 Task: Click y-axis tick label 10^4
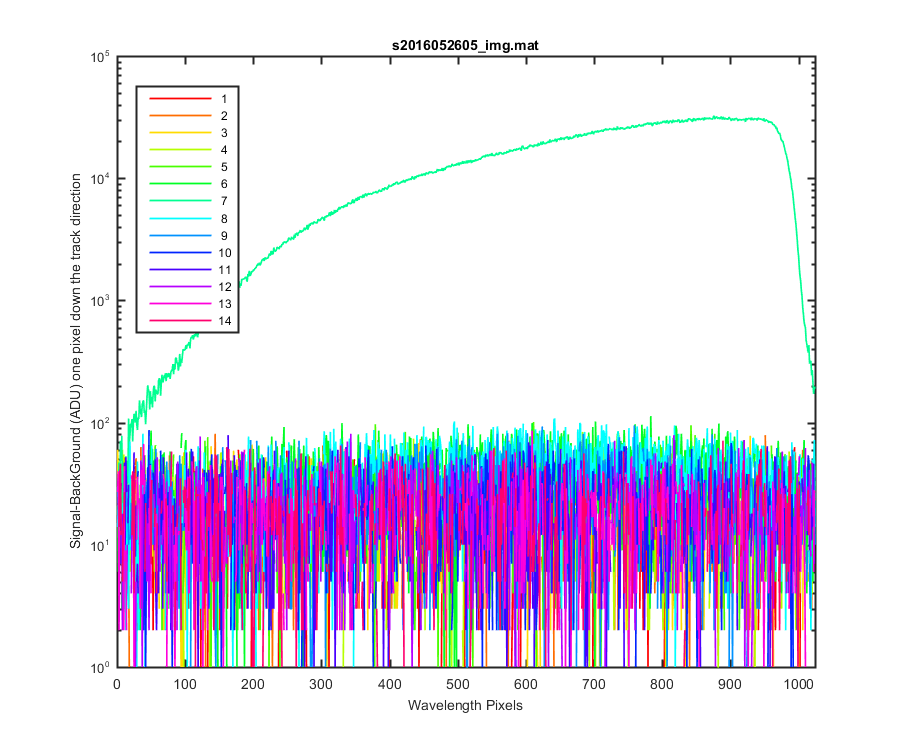(x=100, y=180)
